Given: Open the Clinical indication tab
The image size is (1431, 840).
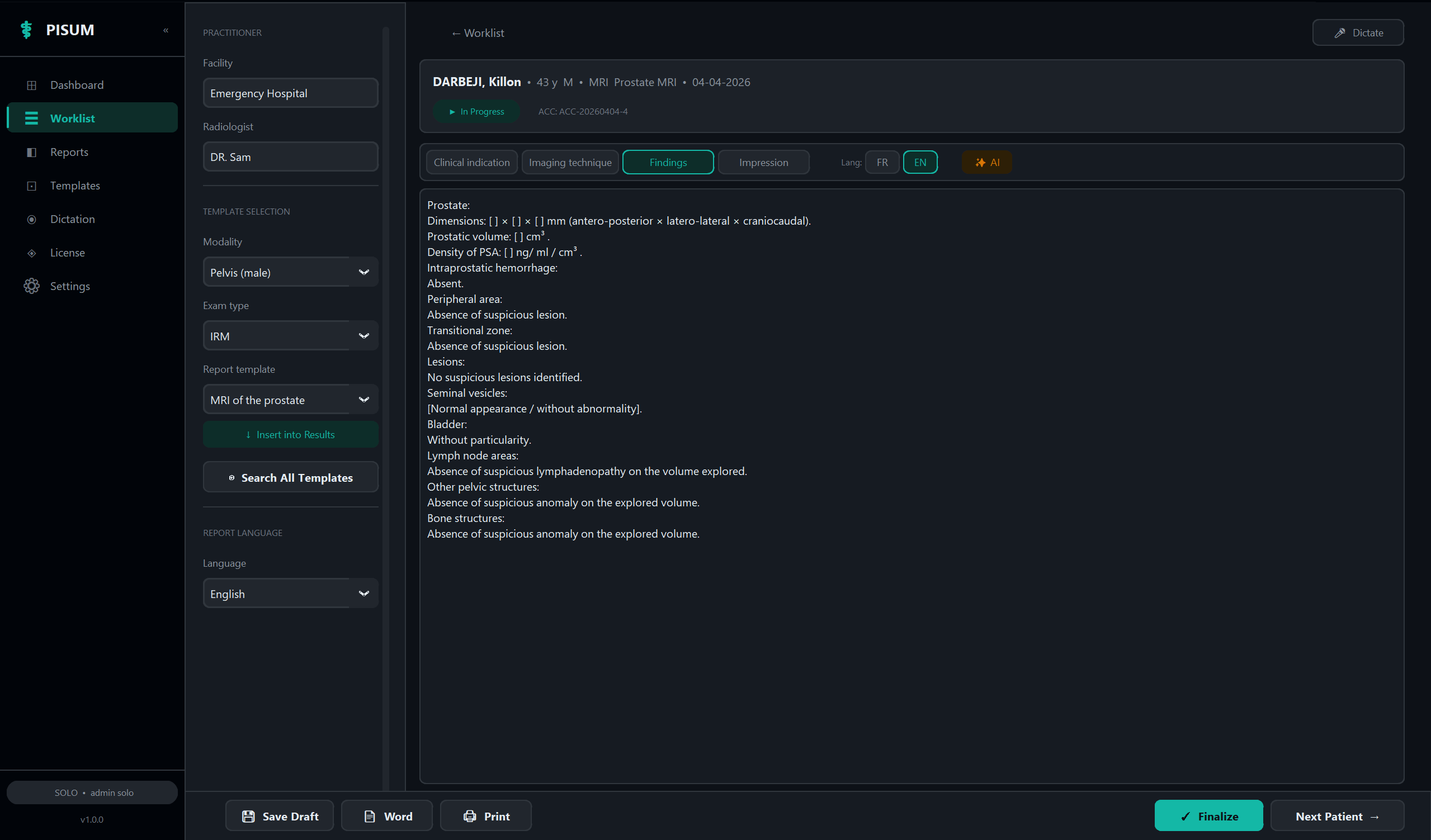Looking at the screenshot, I should 471,162.
